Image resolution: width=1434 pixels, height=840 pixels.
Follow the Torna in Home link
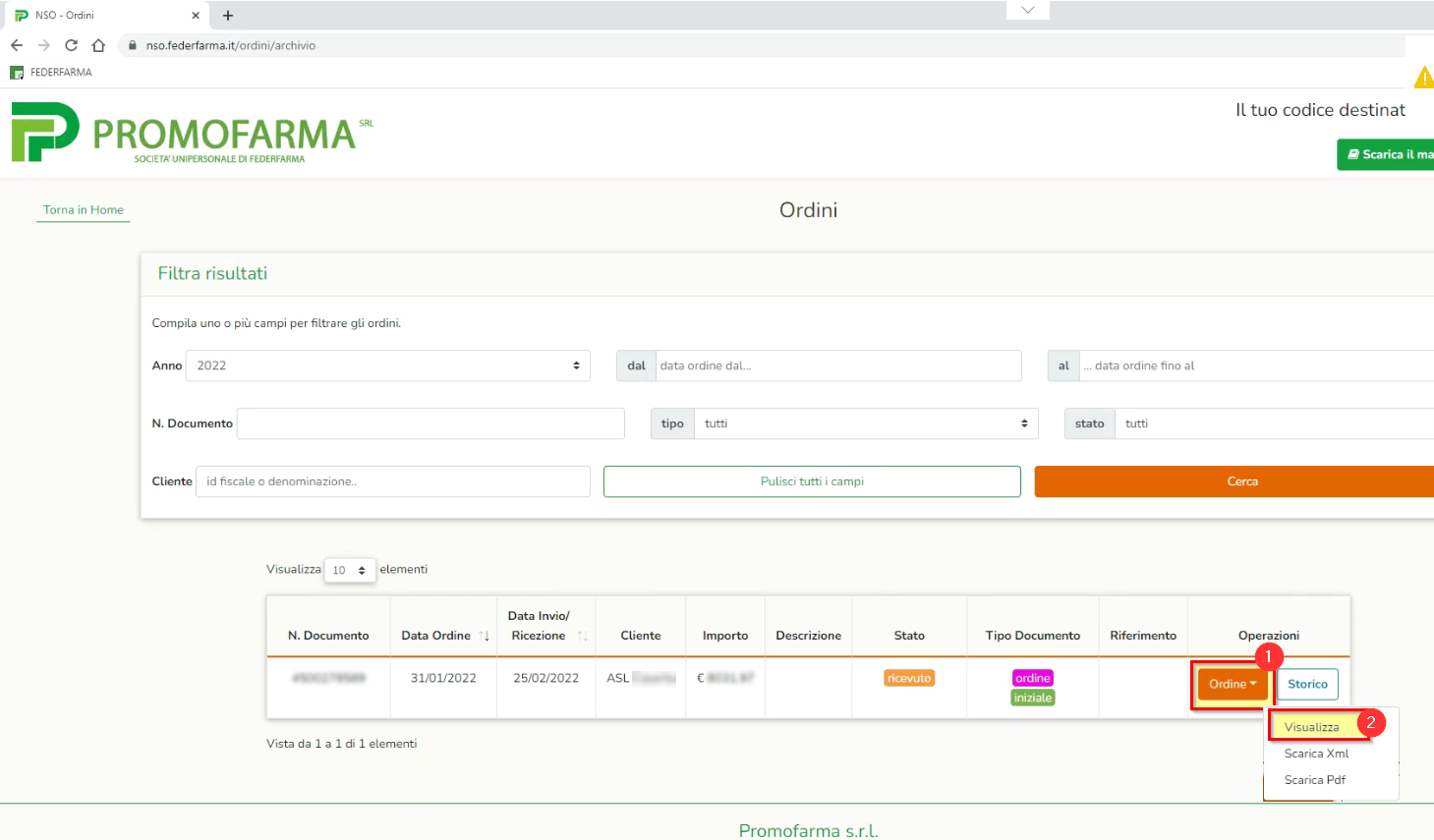click(x=84, y=210)
